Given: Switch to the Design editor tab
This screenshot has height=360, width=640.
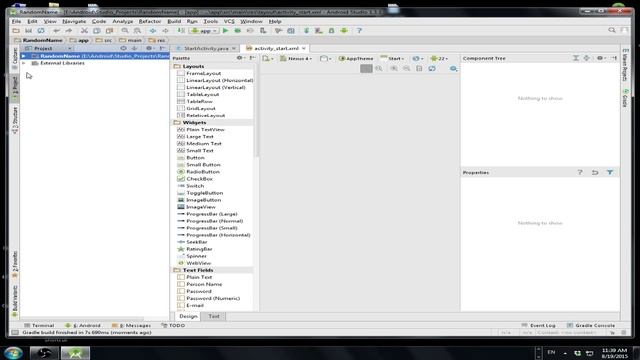Looking at the screenshot, I should [x=188, y=316].
